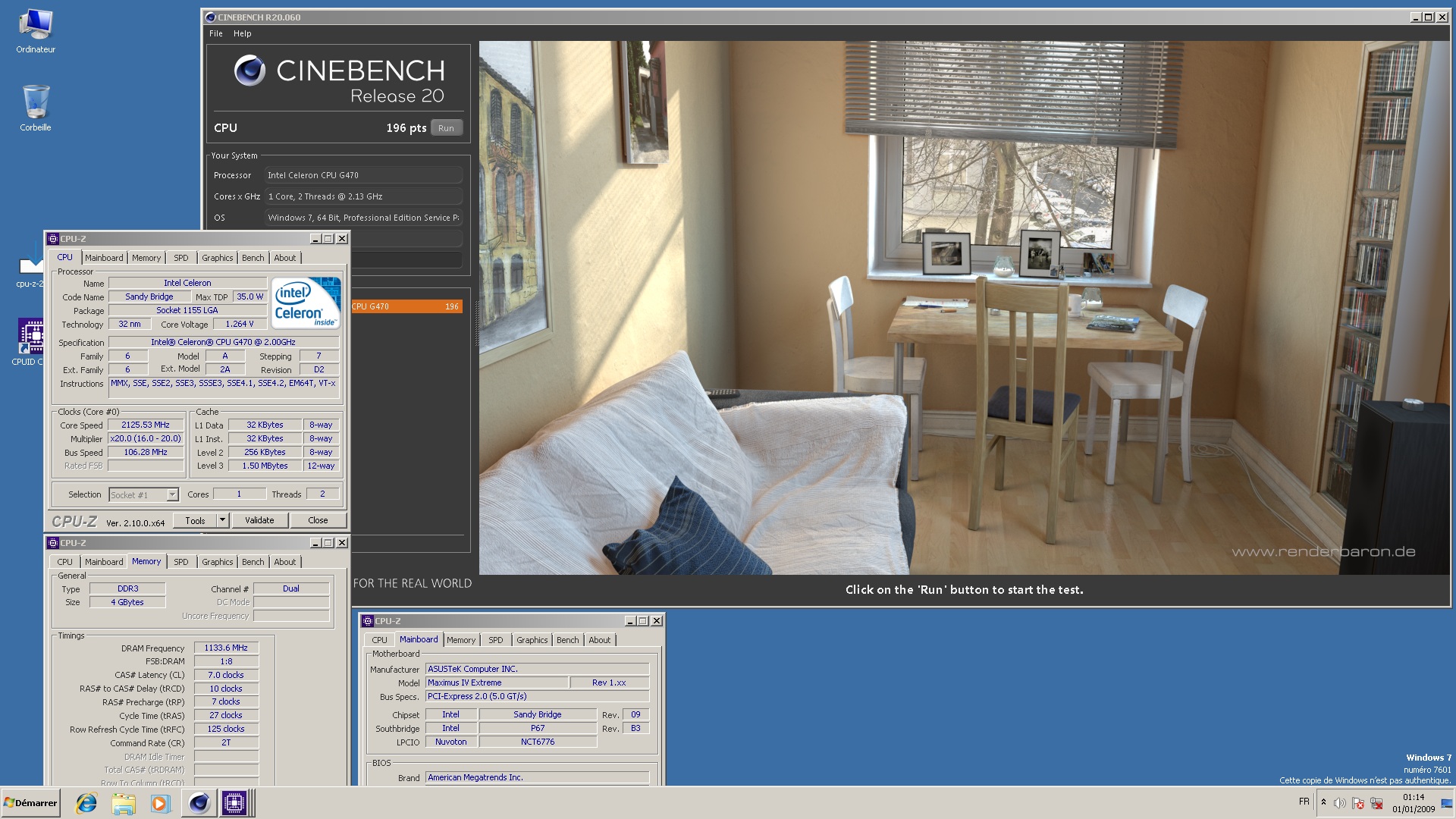The image size is (1456, 819).
Task: Select the orange CPU G470 ranking bar
Action: pyautogui.click(x=406, y=306)
